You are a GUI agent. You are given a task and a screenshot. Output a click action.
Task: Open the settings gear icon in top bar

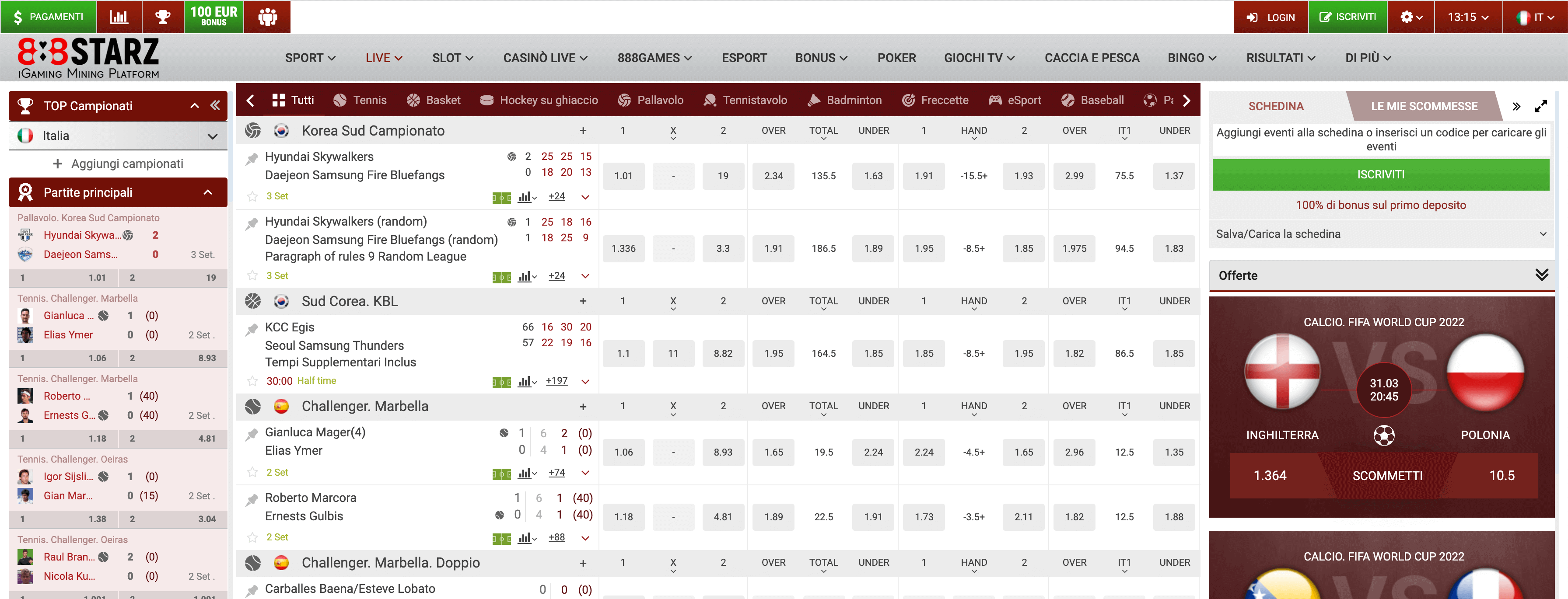(1406, 17)
